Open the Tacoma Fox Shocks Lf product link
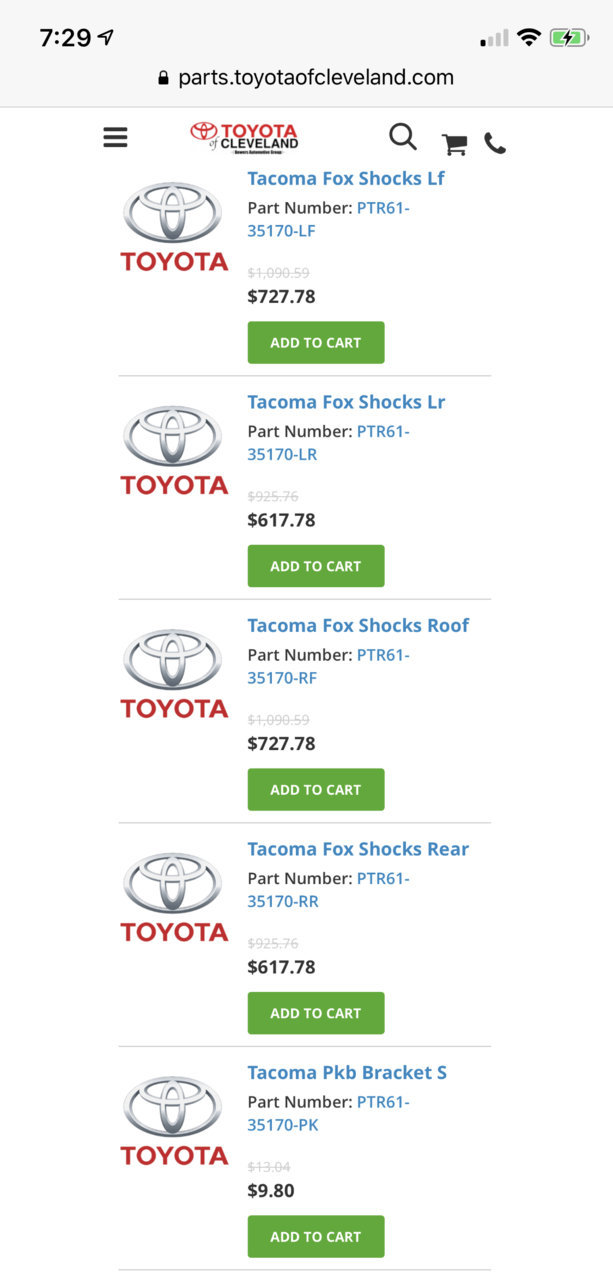Image resolution: width=613 pixels, height=1279 pixels. pyautogui.click(x=346, y=178)
